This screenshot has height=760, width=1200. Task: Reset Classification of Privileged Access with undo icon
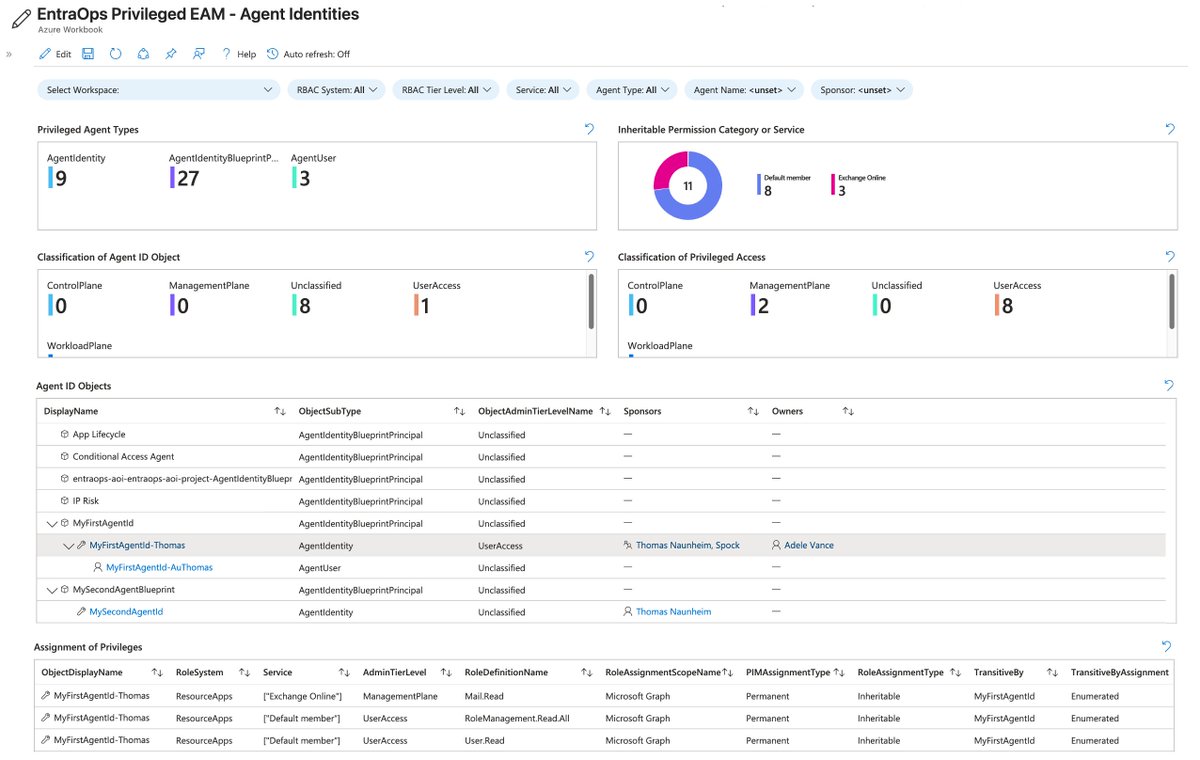1170,257
